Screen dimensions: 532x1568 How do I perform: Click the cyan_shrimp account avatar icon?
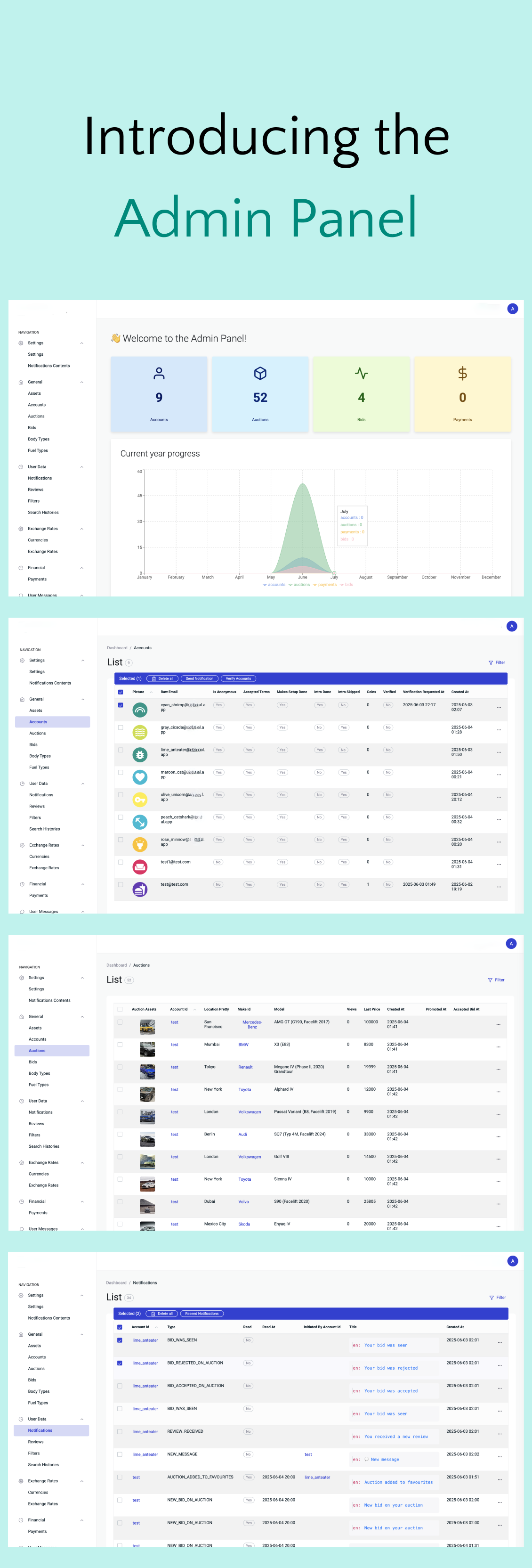(x=140, y=710)
